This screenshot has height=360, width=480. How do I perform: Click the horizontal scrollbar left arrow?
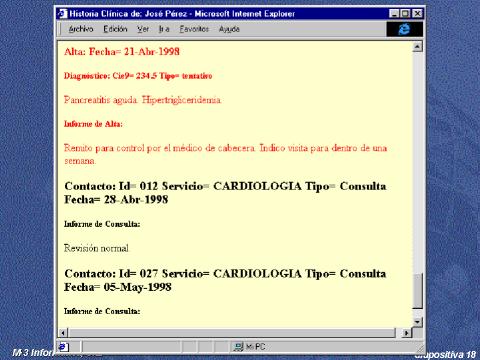pos(63,332)
